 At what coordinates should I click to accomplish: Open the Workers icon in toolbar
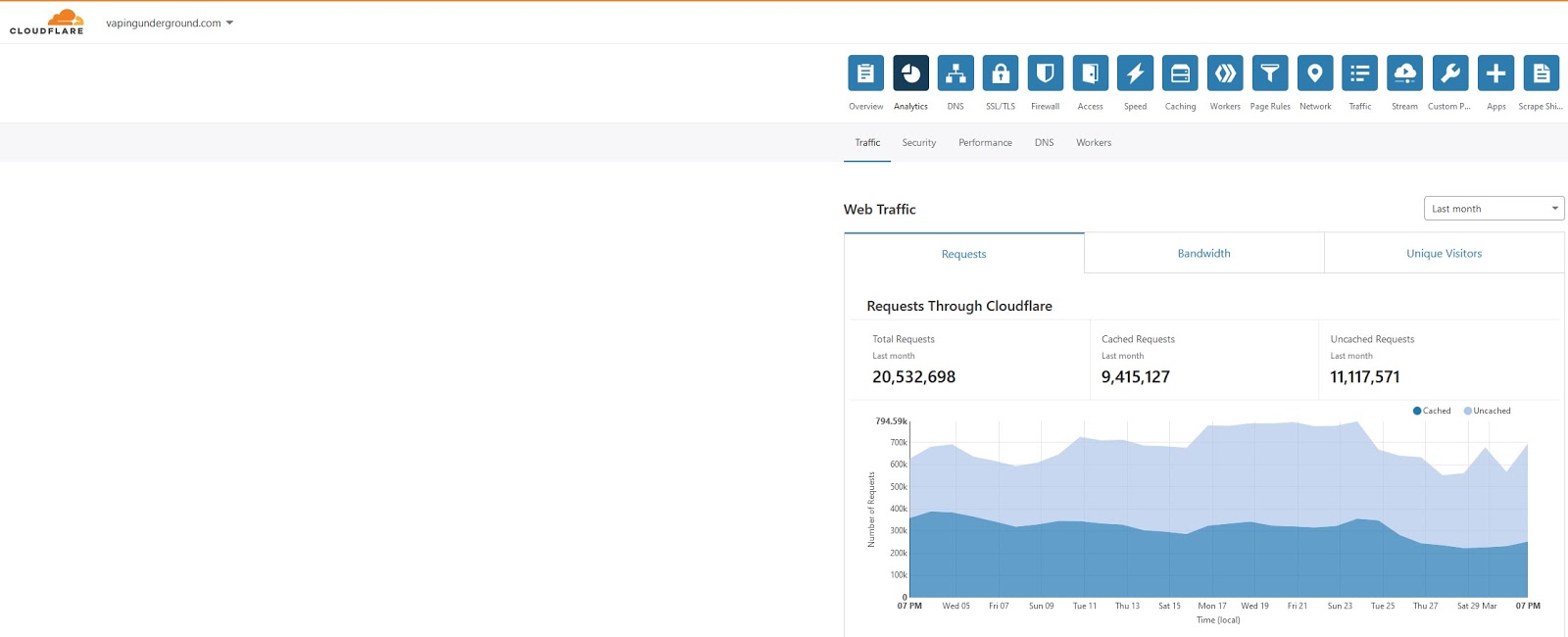pos(1225,73)
